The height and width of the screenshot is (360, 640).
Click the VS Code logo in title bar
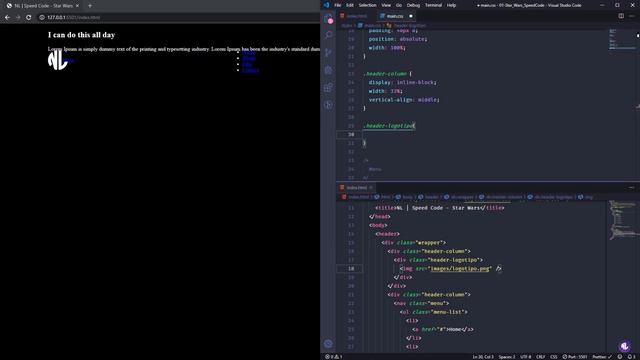pyautogui.click(x=327, y=5)
